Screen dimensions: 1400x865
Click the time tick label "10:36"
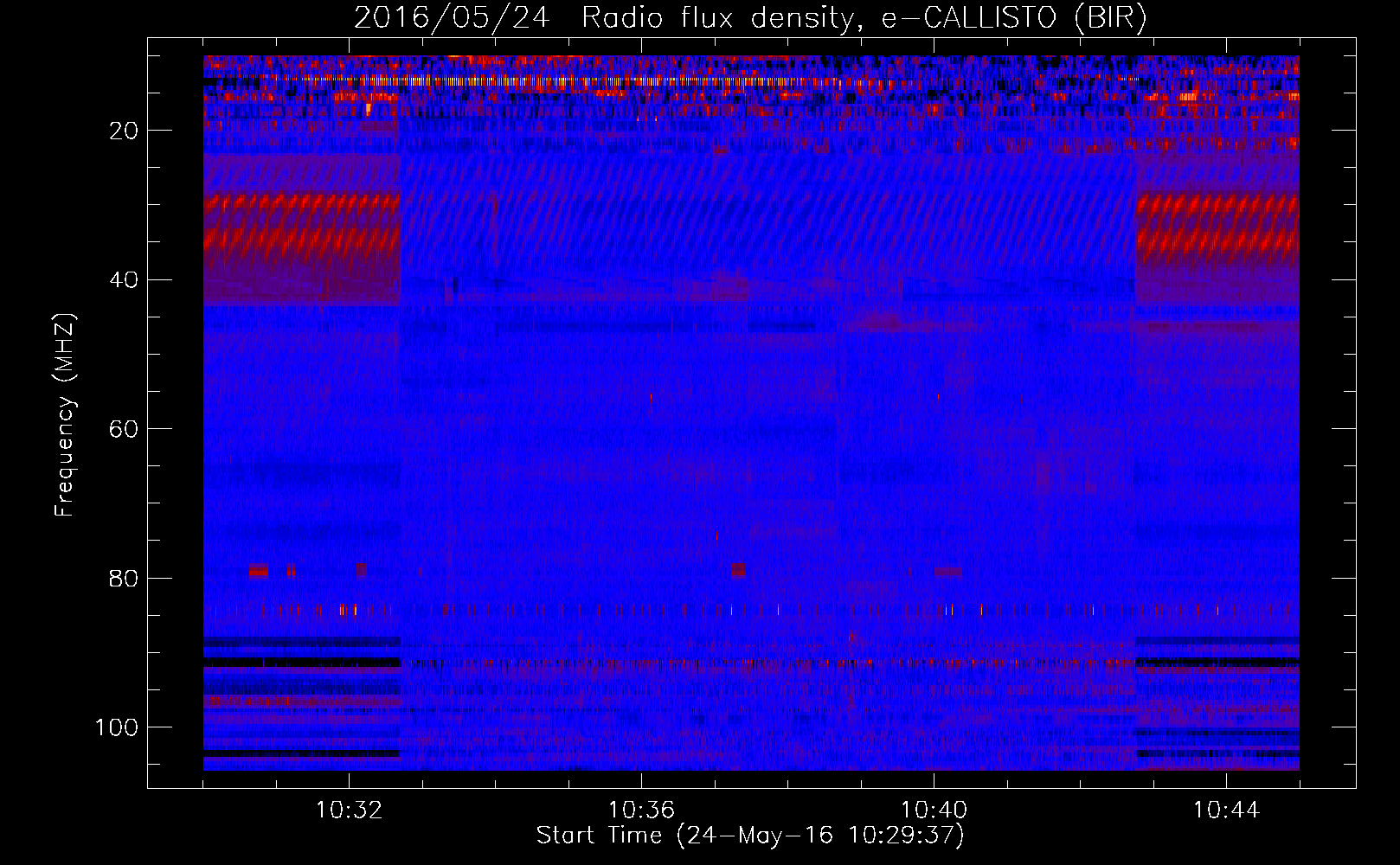pos(641,811)
